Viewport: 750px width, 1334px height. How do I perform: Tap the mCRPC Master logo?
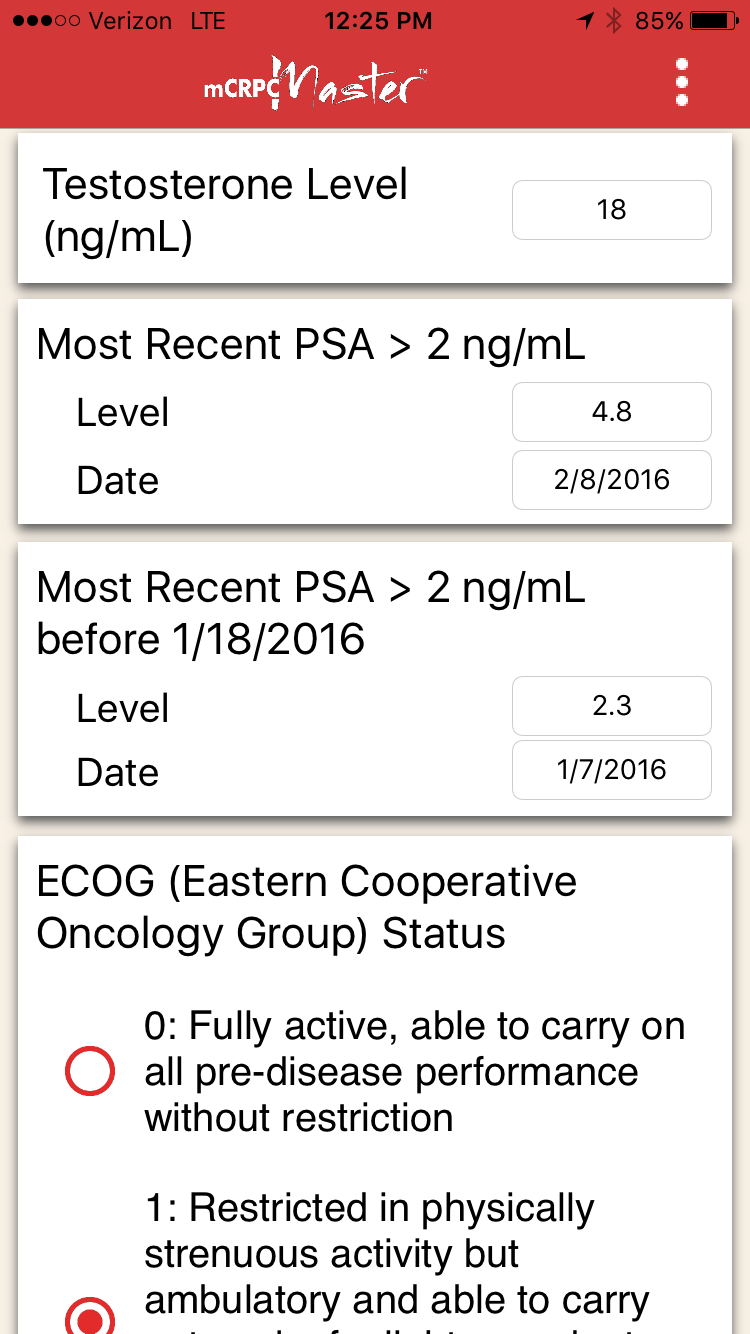(315, 82)
